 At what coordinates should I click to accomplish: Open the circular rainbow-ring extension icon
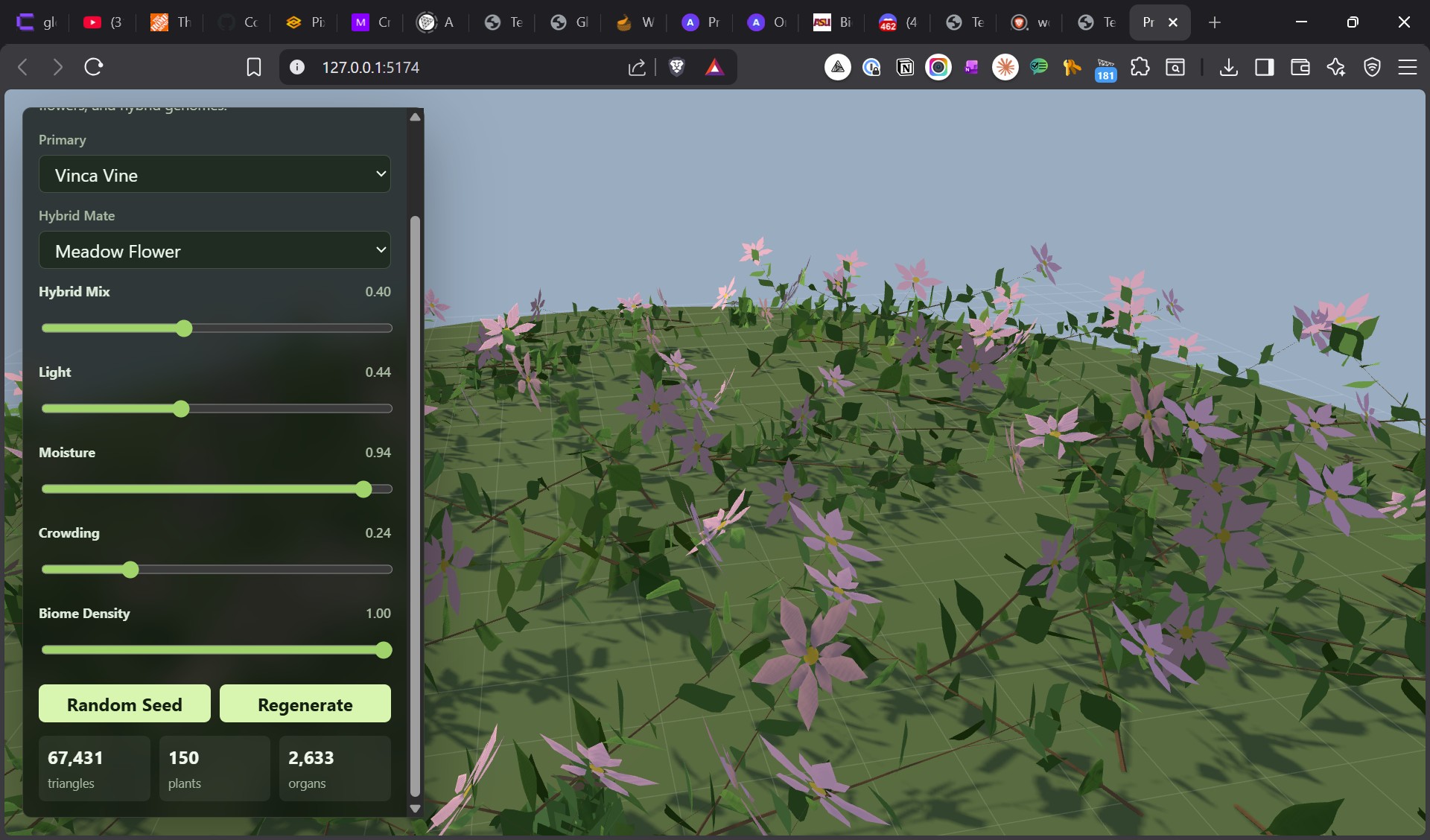938,67
